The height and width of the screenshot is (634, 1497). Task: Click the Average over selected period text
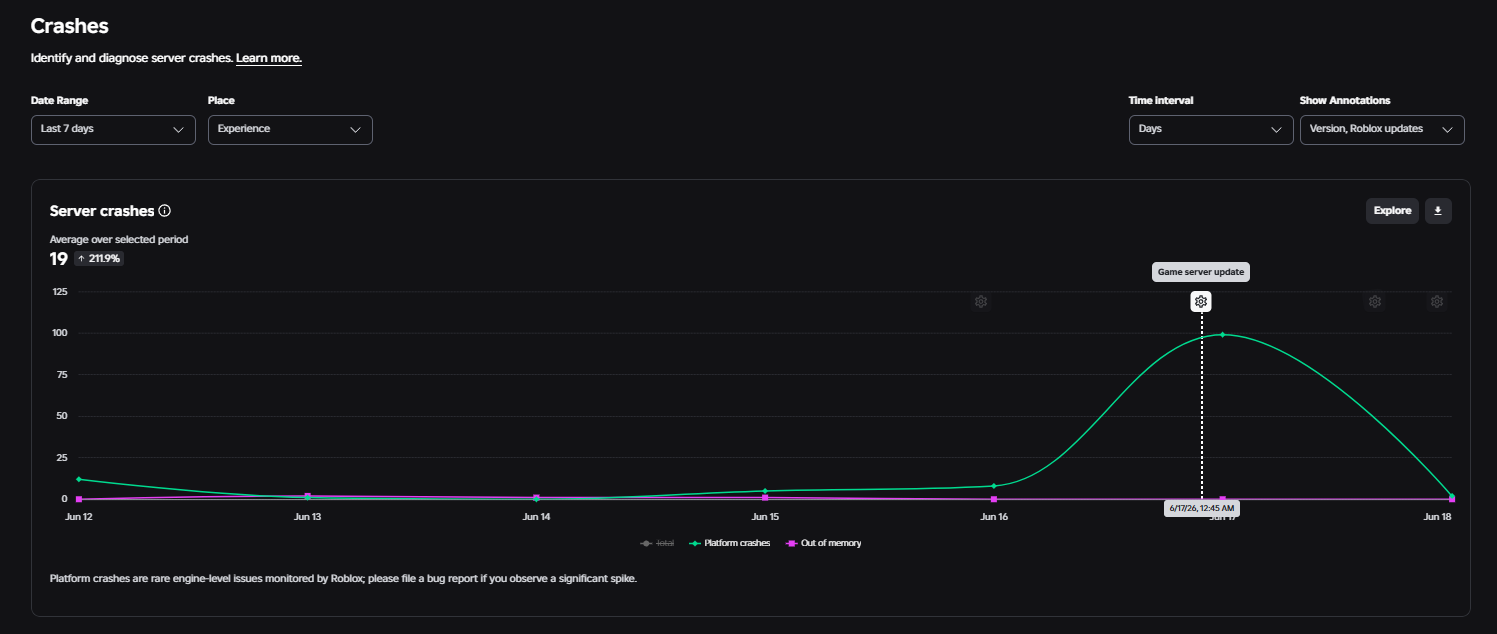tap(119, 239)
